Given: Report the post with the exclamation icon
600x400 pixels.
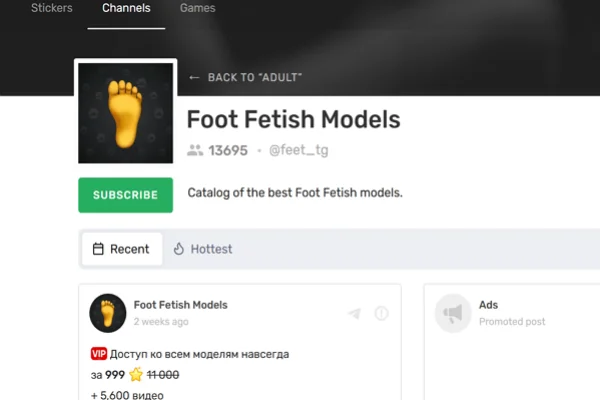Looking at the screenshot, I should tap(382, 313).
